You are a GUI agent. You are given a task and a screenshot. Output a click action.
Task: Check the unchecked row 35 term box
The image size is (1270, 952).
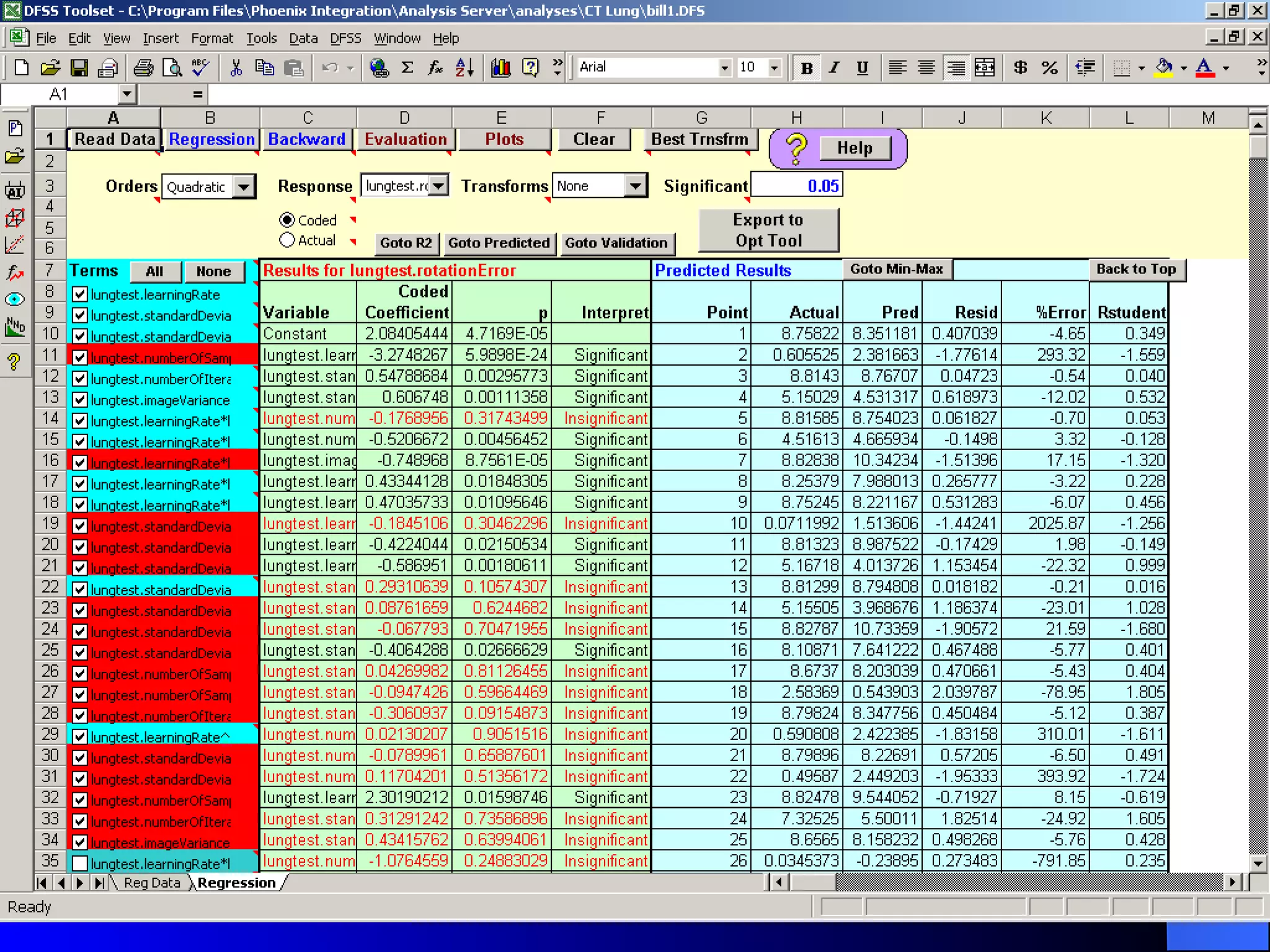tap(80, 863)
